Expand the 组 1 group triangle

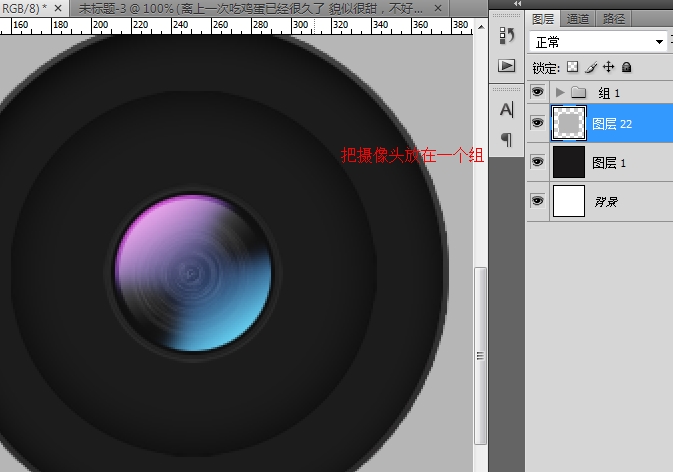559,92
